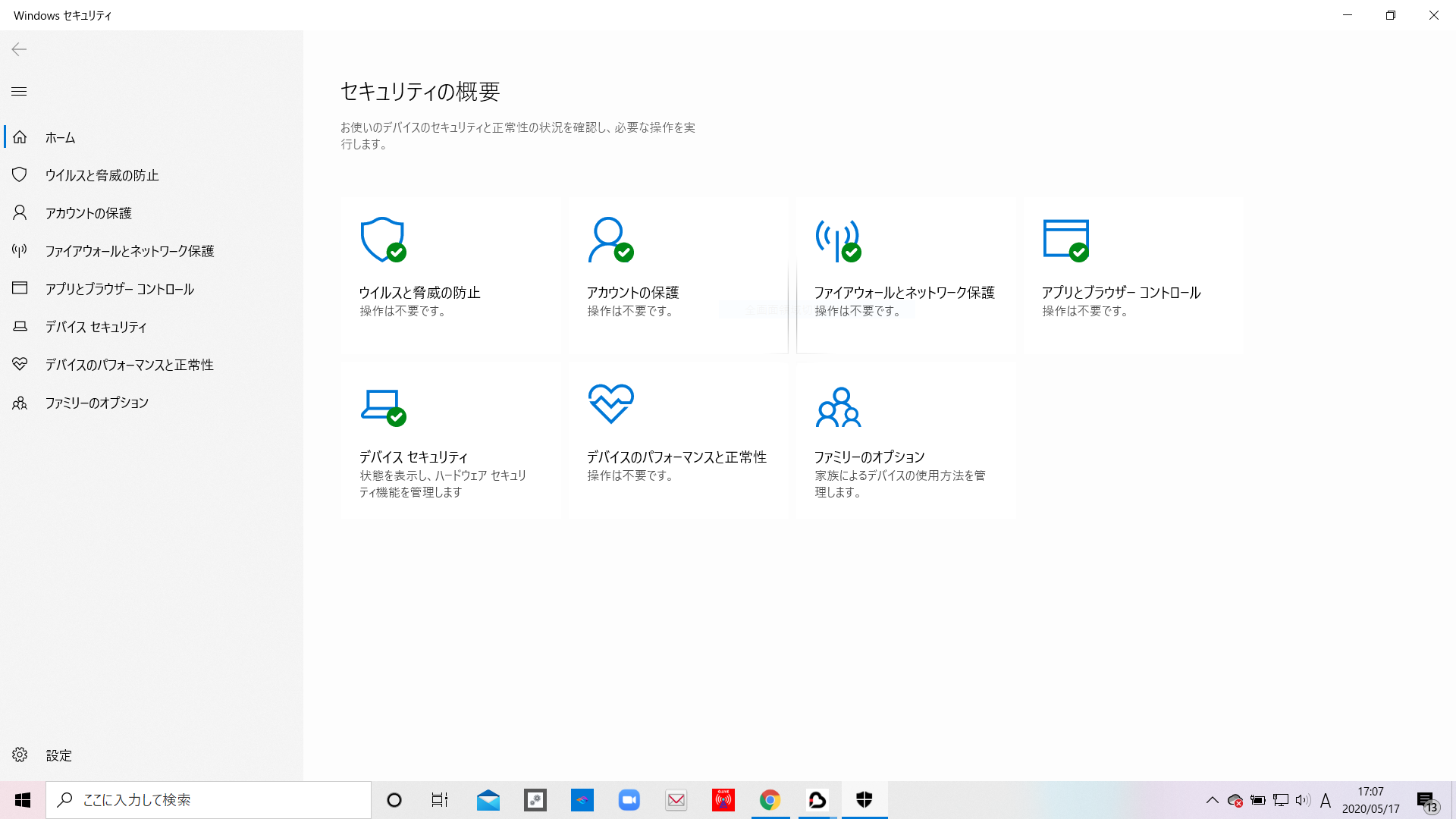Open ファイアウォールとネットワーク保護 sidebar item

(x=129, y=251)
